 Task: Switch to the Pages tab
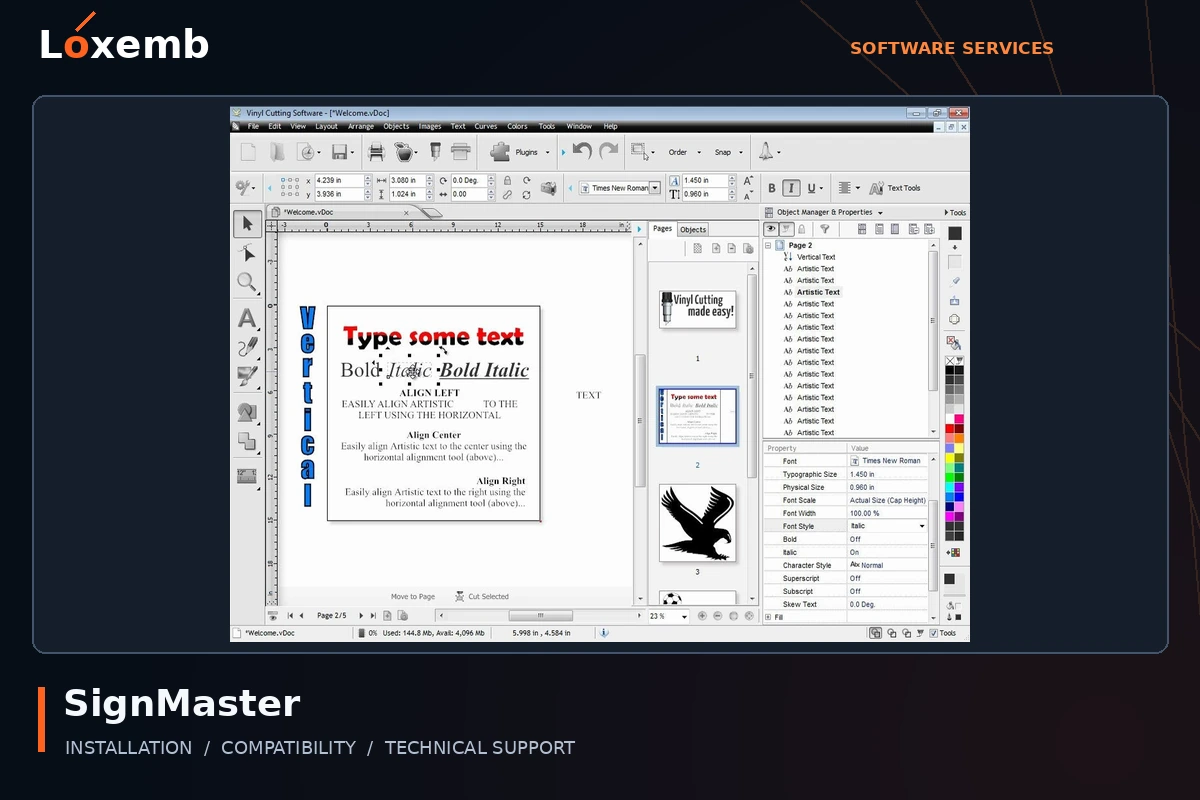click(x=662, y=228)
